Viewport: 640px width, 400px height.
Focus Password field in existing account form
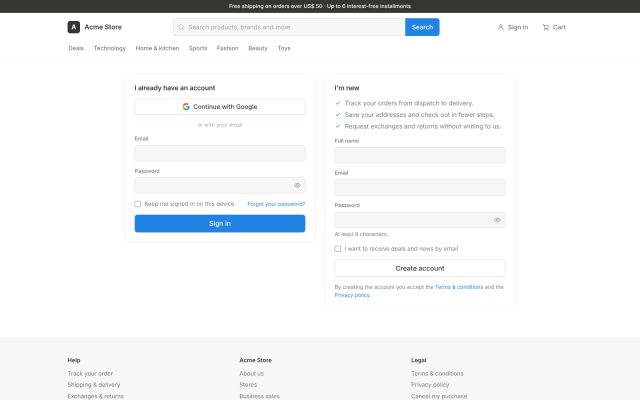[220, 185]
